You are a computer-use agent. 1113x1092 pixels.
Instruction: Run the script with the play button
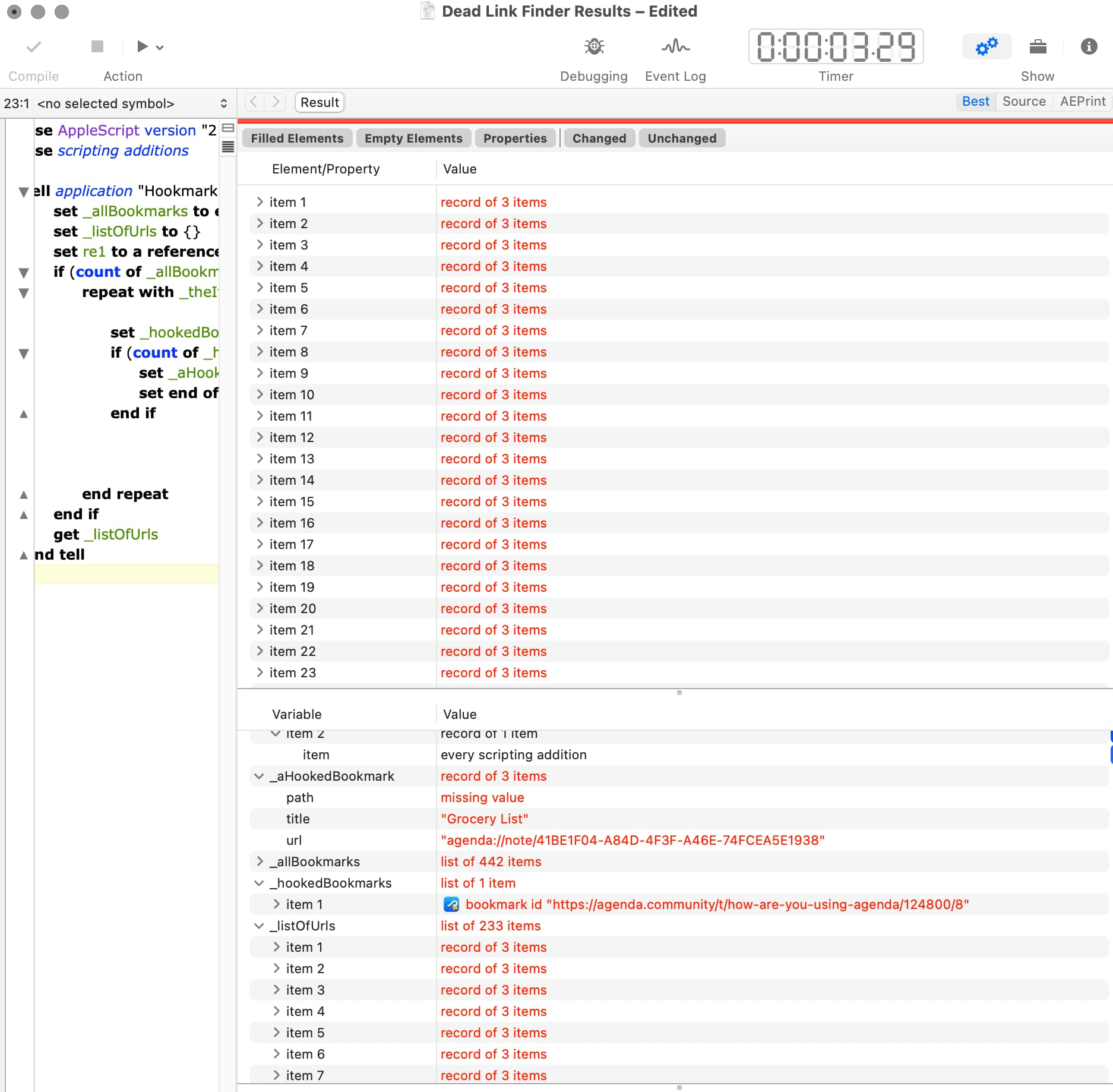pyautogui.click(x=142, y=46)
